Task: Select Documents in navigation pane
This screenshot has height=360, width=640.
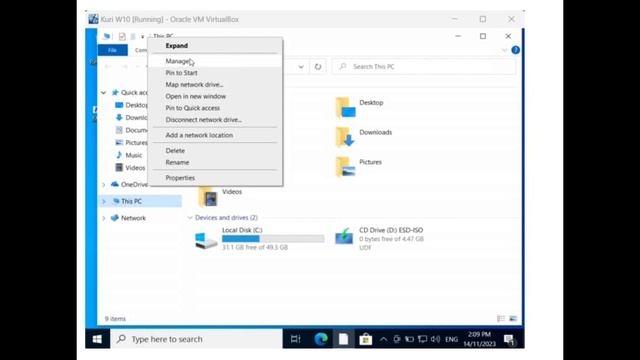Action: click(x=132, y=130)
